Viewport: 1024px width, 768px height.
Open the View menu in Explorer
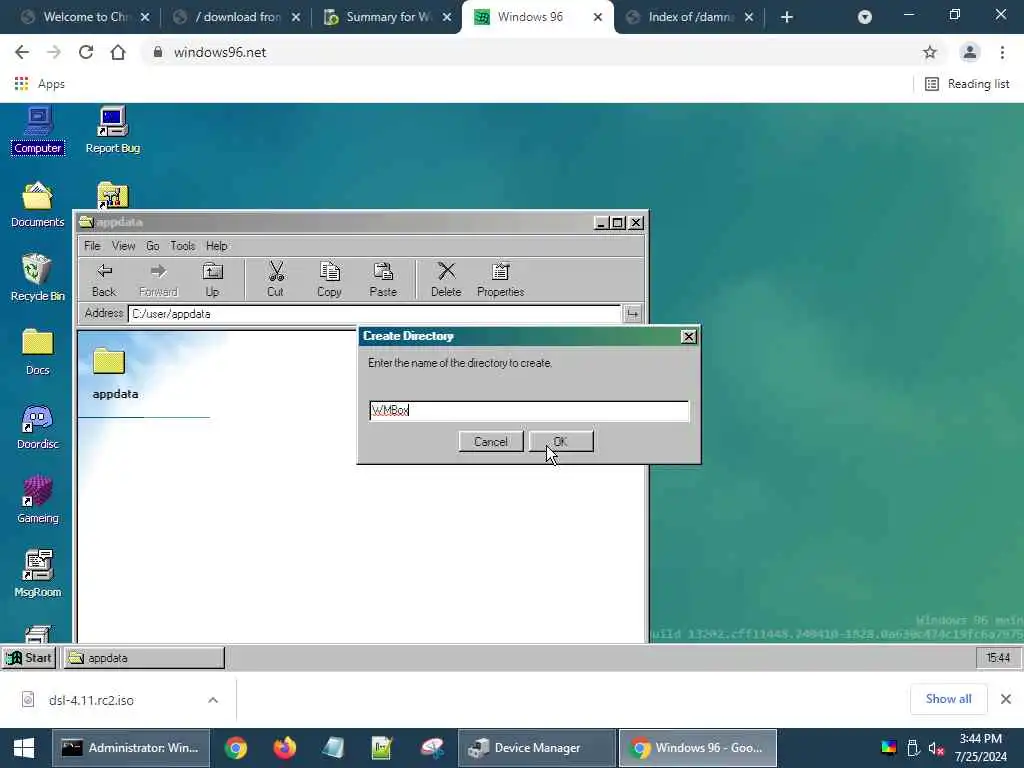point(123,246)
